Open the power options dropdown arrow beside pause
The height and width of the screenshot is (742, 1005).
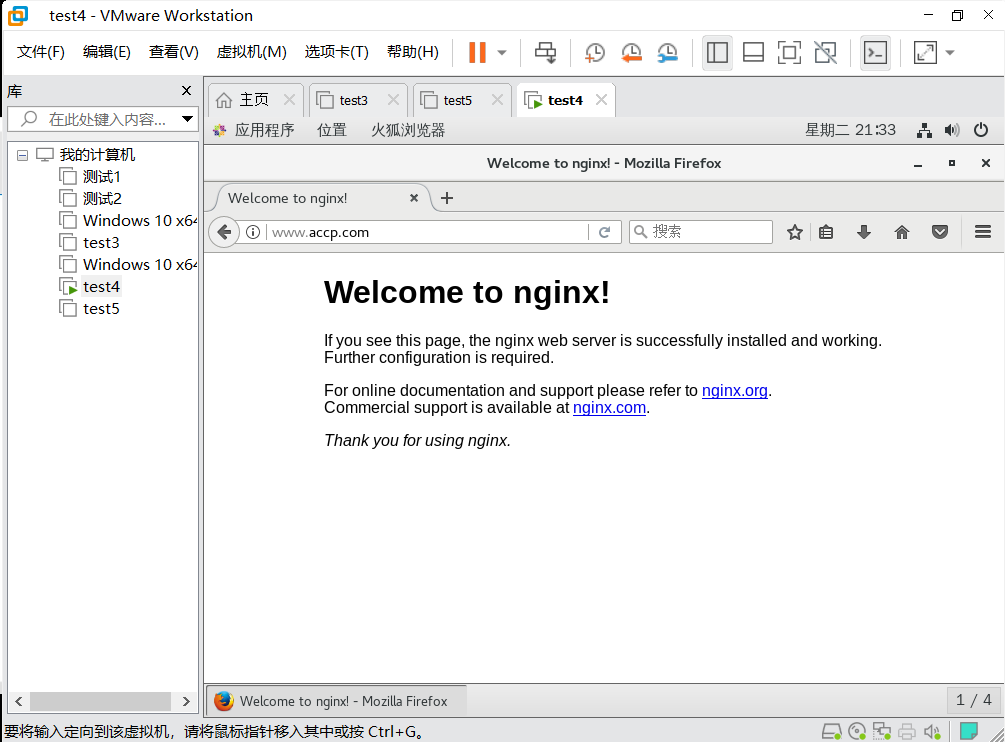pyautogui.click(x=502, y=53)
